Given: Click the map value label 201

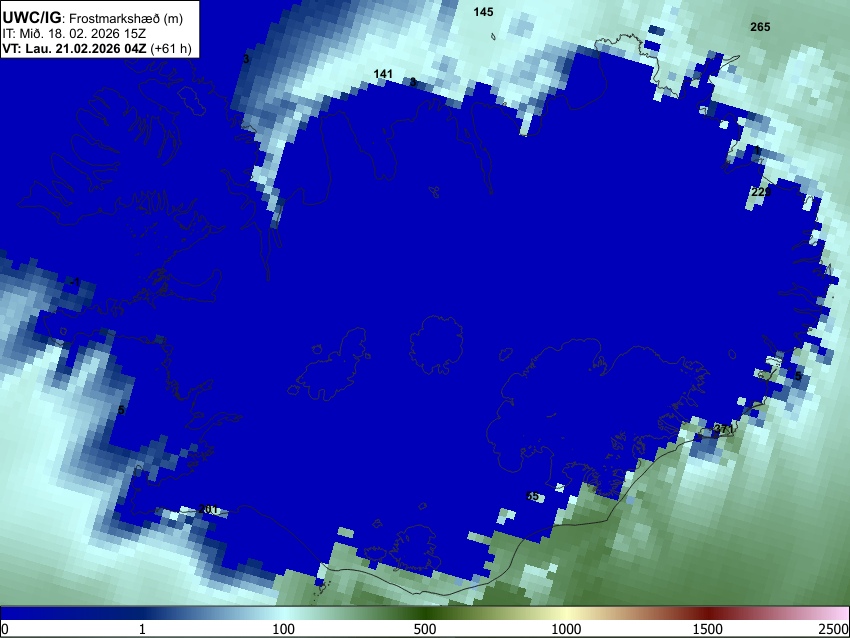Looking at the screenshot, I should 208,509.
